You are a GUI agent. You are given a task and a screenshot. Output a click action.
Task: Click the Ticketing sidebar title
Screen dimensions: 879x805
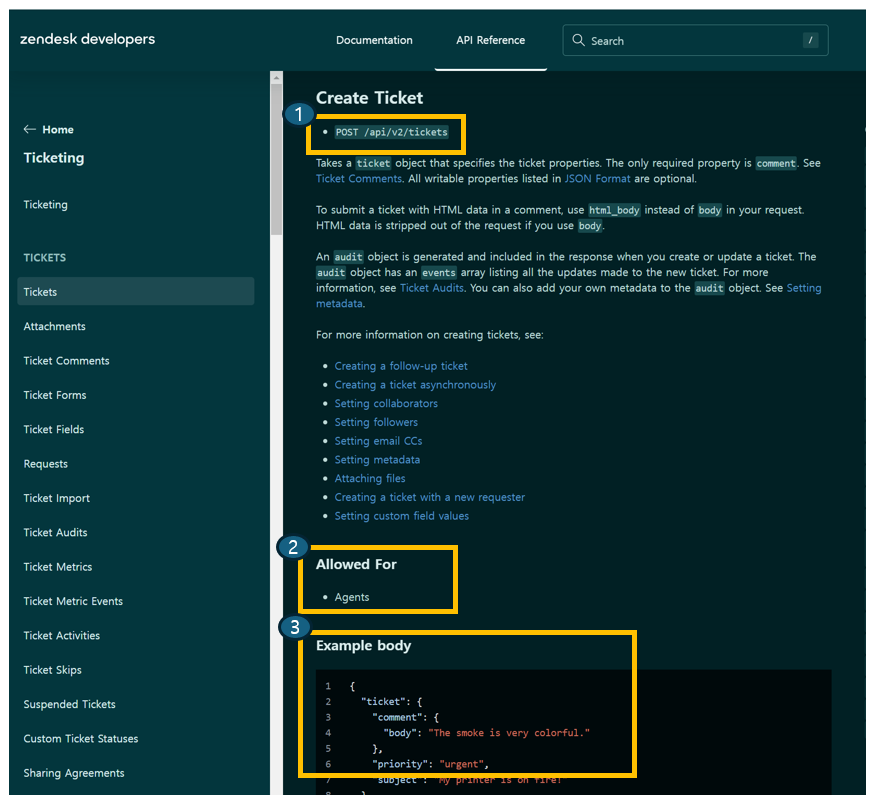[x=54, y=158]
